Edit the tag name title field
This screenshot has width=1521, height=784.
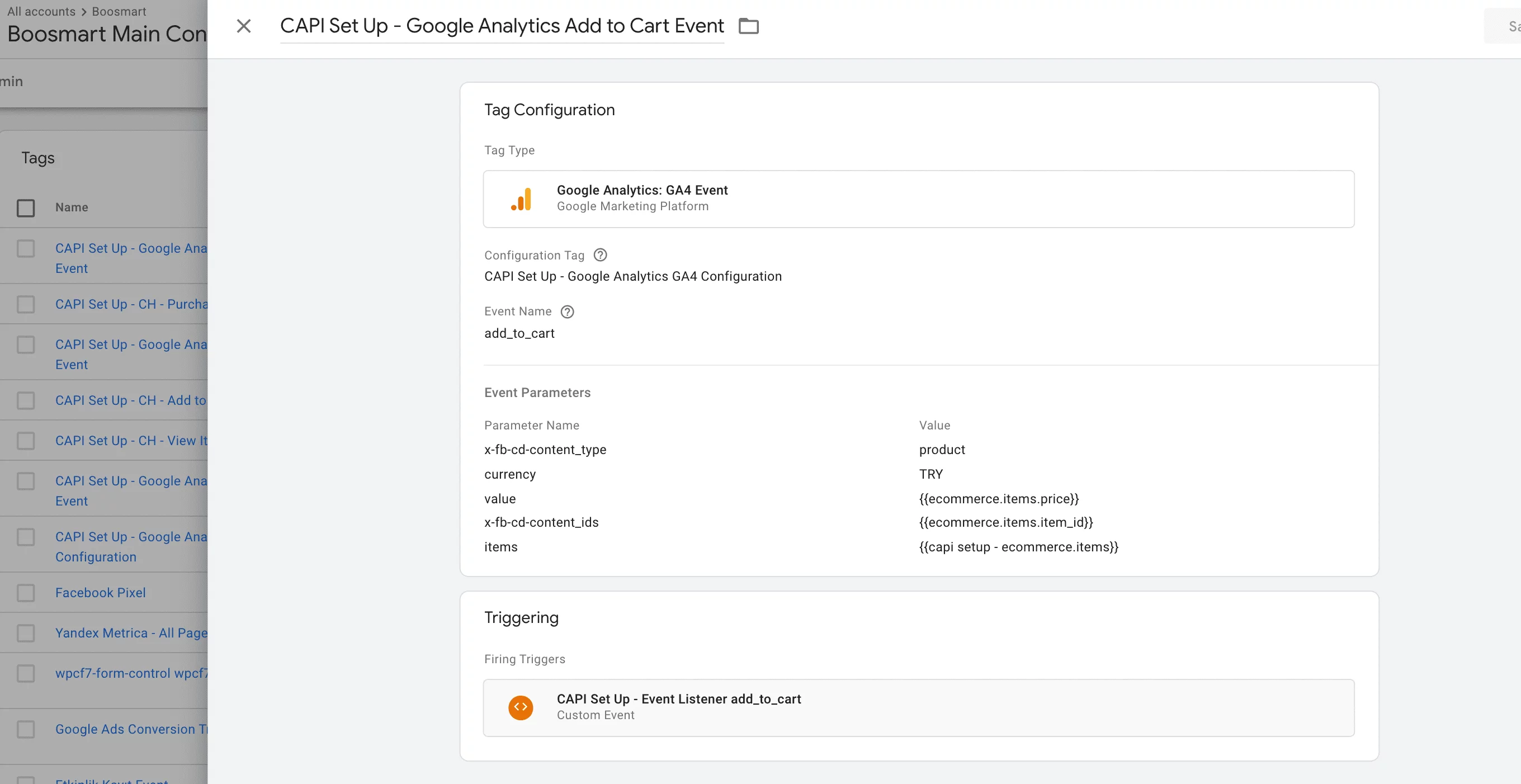click(x=502, y=26)
